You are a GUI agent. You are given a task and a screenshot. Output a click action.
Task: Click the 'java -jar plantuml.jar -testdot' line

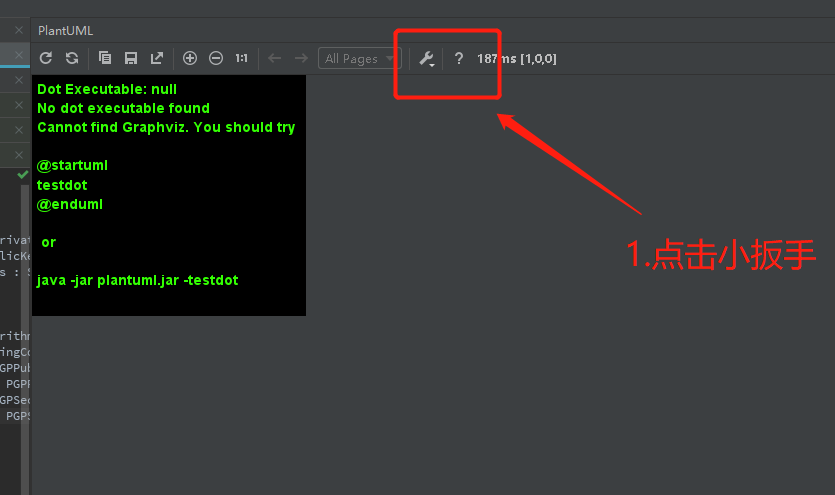coord(137,280)
